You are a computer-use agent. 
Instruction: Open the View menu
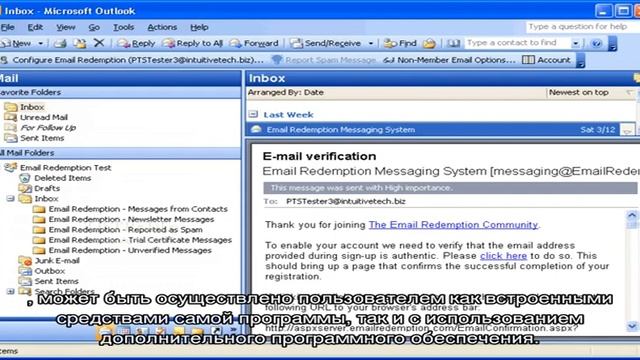[x=66, y=27]
